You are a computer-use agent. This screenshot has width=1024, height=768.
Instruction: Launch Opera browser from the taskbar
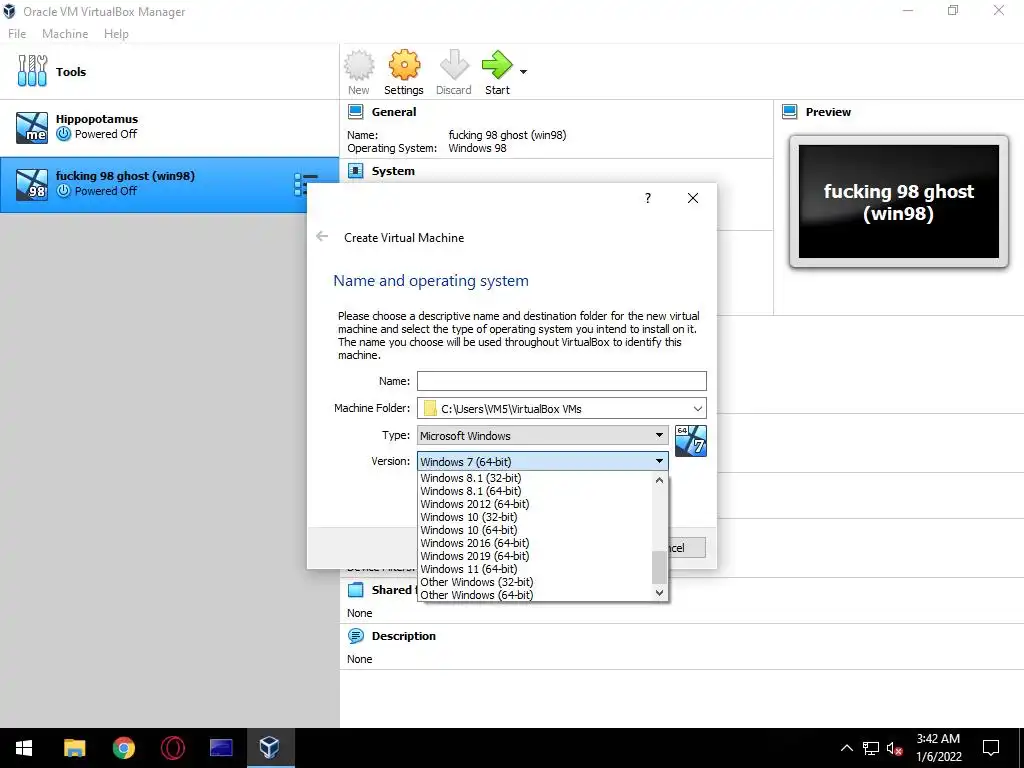[172, 748]
